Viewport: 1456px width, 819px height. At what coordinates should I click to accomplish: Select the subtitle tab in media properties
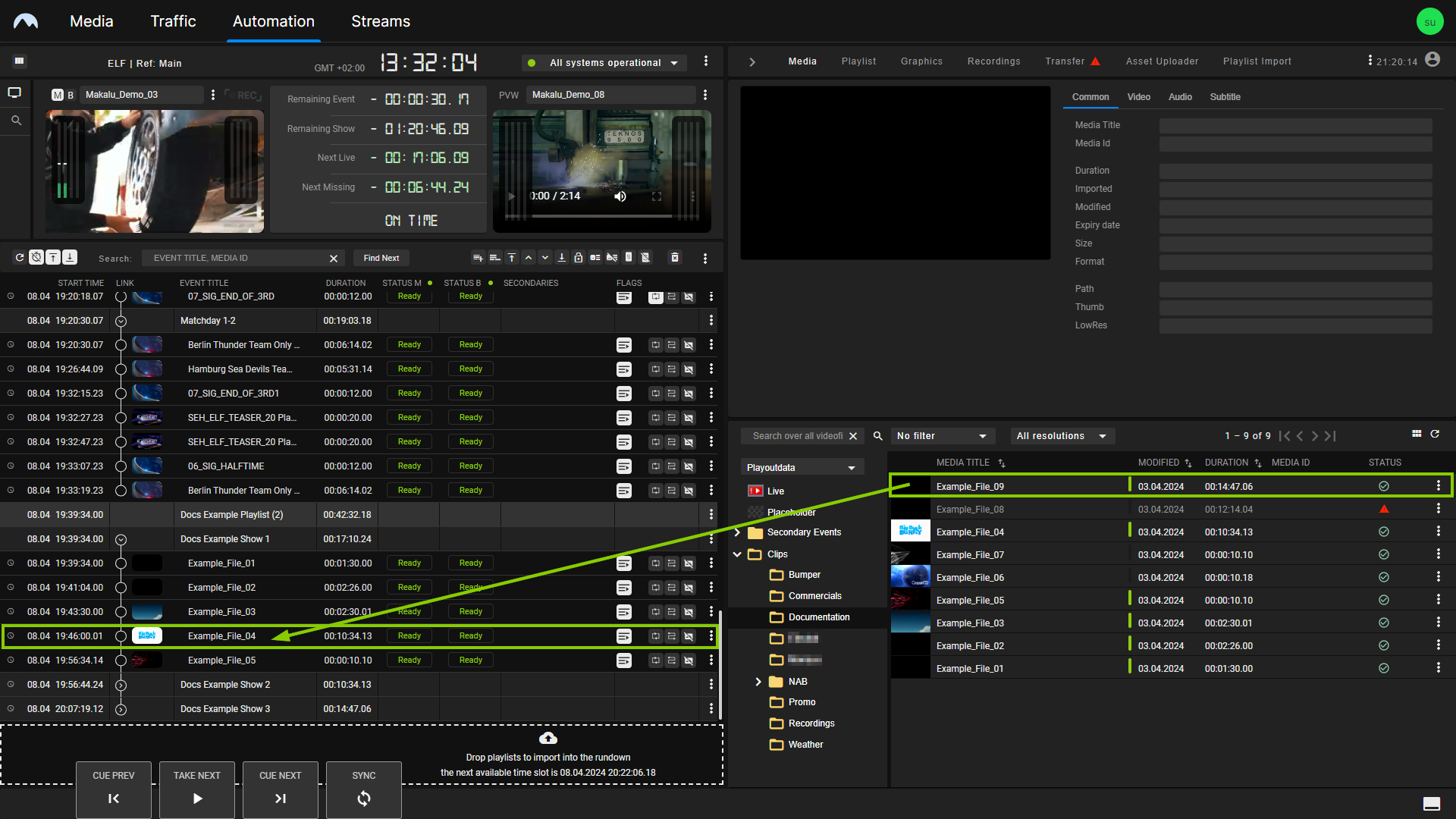1225,97
